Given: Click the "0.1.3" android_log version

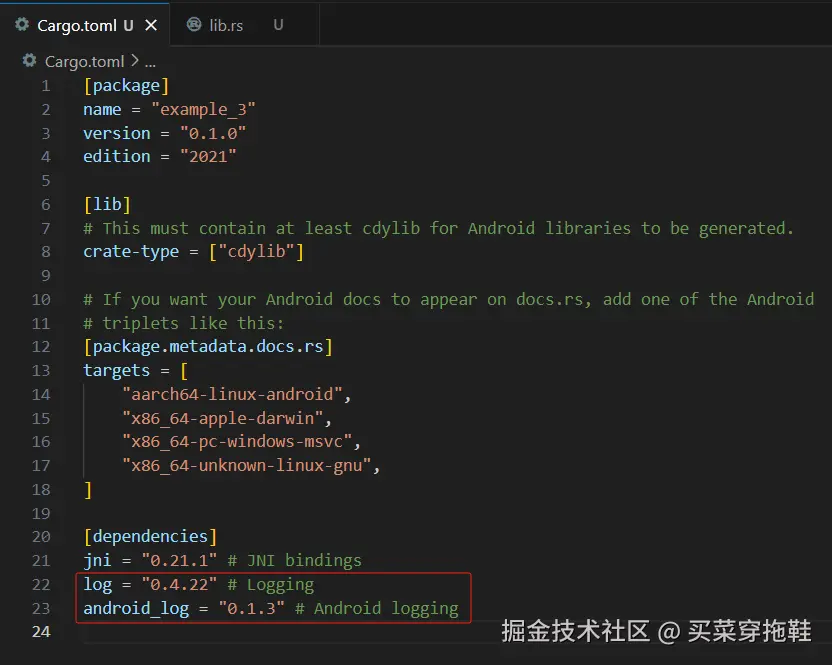Looking at the screenshot, I should [x=252, y=608].
